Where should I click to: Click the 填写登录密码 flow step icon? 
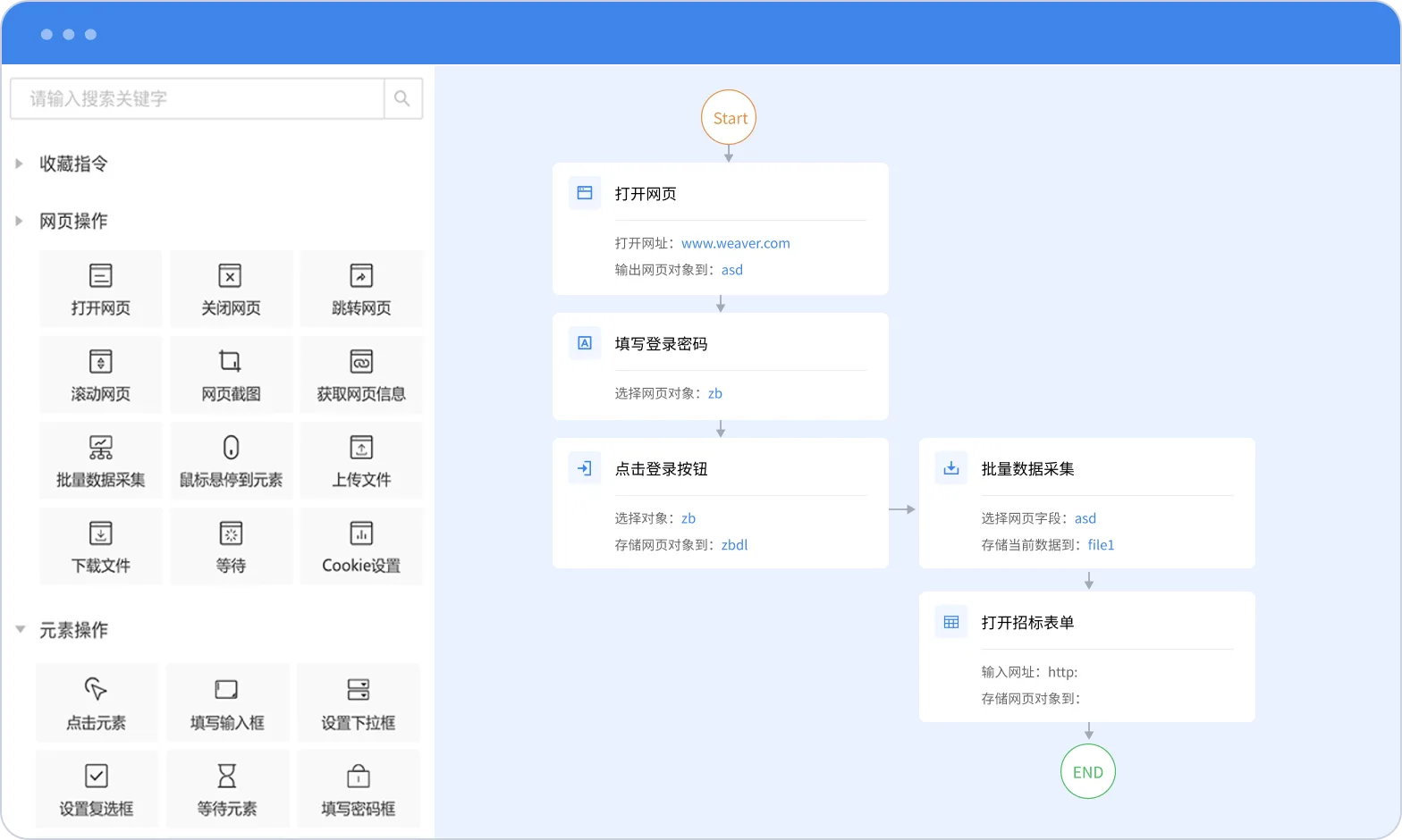(585, 343)
